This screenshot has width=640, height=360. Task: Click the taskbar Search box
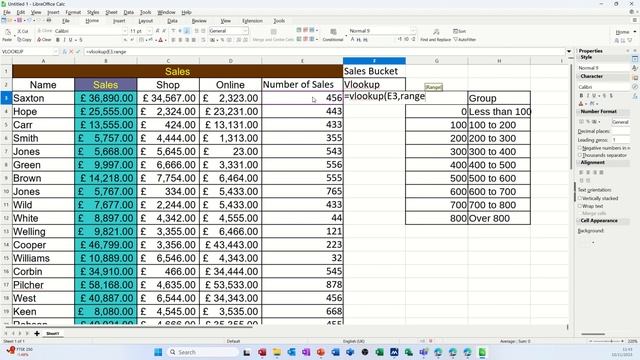[x=203, y=352]
